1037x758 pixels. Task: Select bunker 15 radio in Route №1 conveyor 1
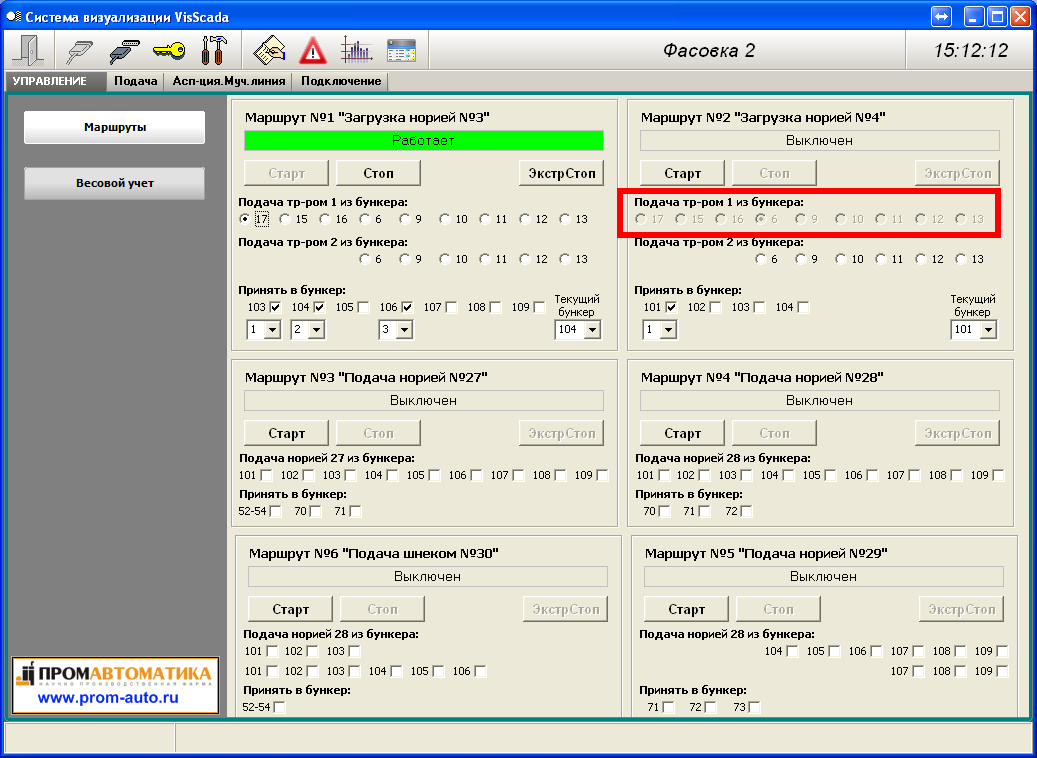pyautogui.click(x=286, y=219)
